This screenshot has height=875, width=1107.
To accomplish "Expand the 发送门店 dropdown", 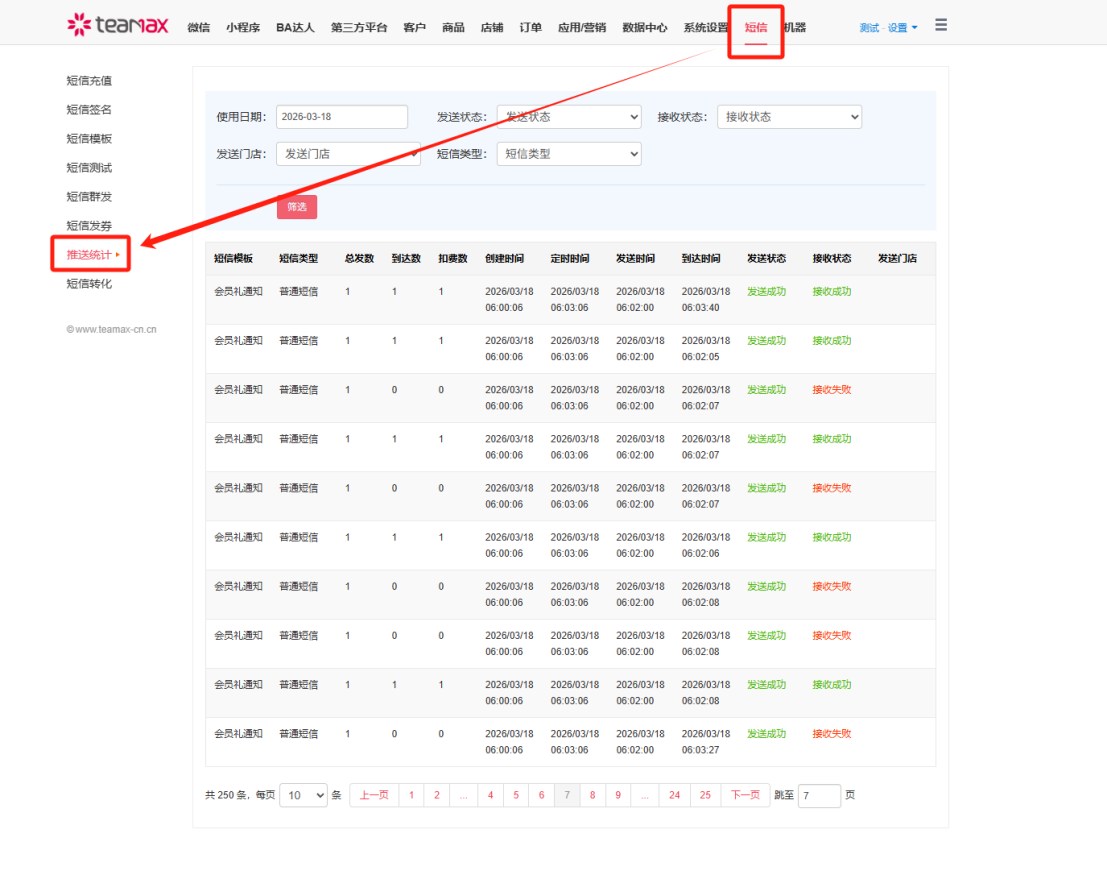I will [348, 154].
